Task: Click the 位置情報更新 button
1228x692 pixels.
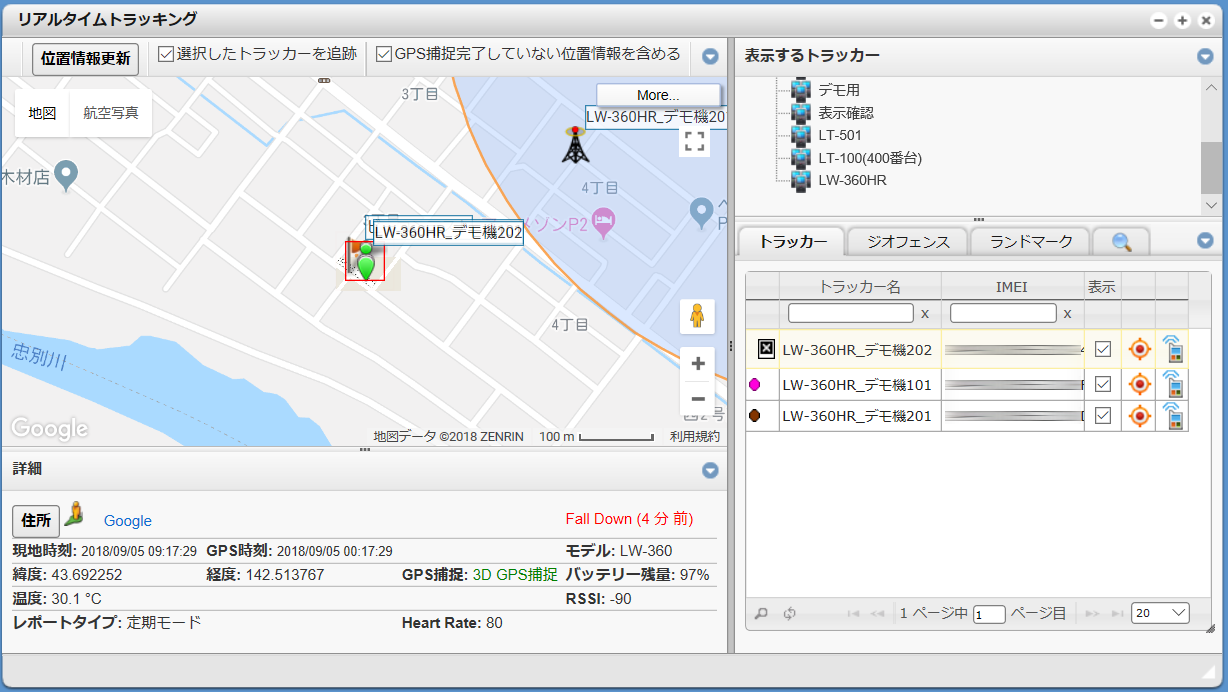Action: click(x=85, y=59)
